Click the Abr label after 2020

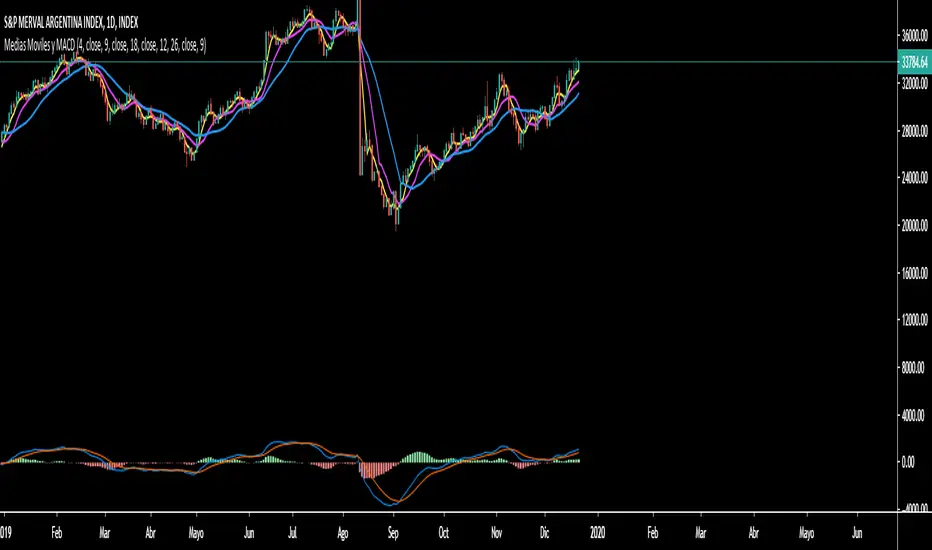[x=754, y=533]
